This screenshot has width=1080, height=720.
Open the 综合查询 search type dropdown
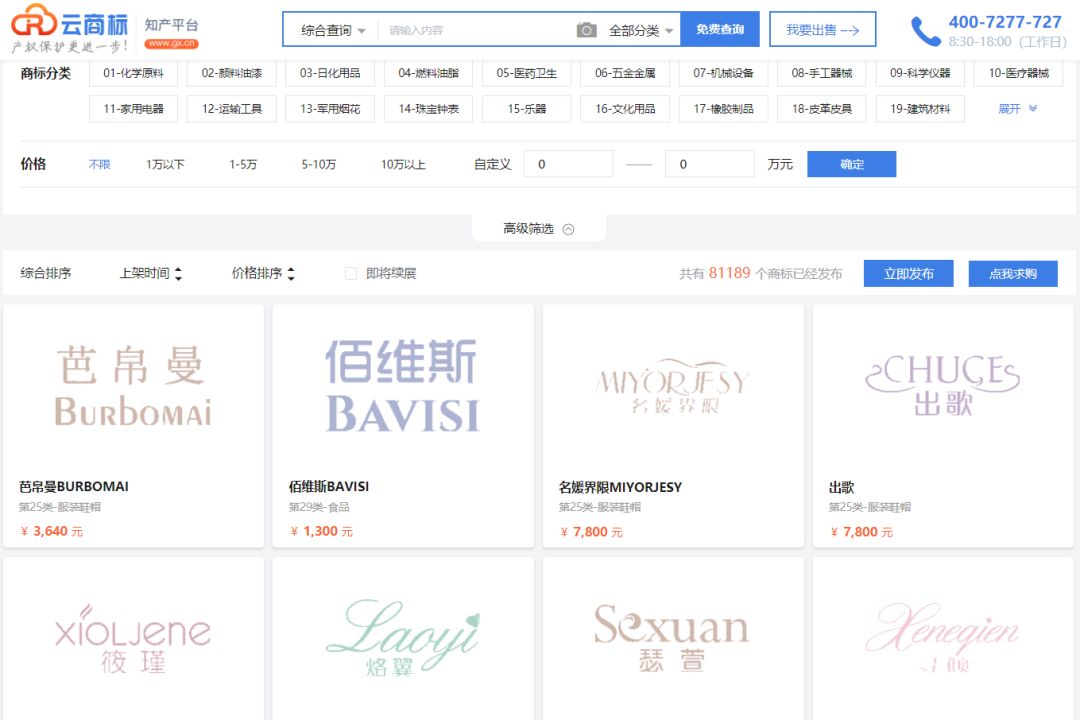coord(333,30)
